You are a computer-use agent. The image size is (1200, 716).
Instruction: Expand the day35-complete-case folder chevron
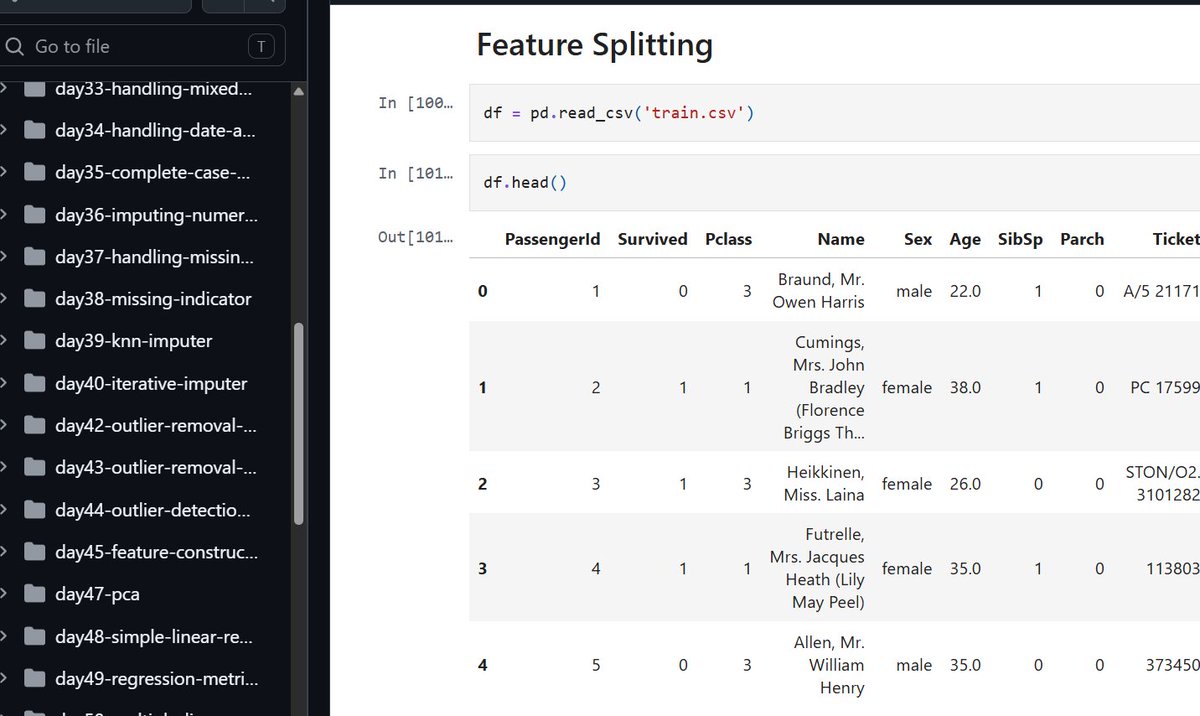pyautogui.click(x=4, y=172)
